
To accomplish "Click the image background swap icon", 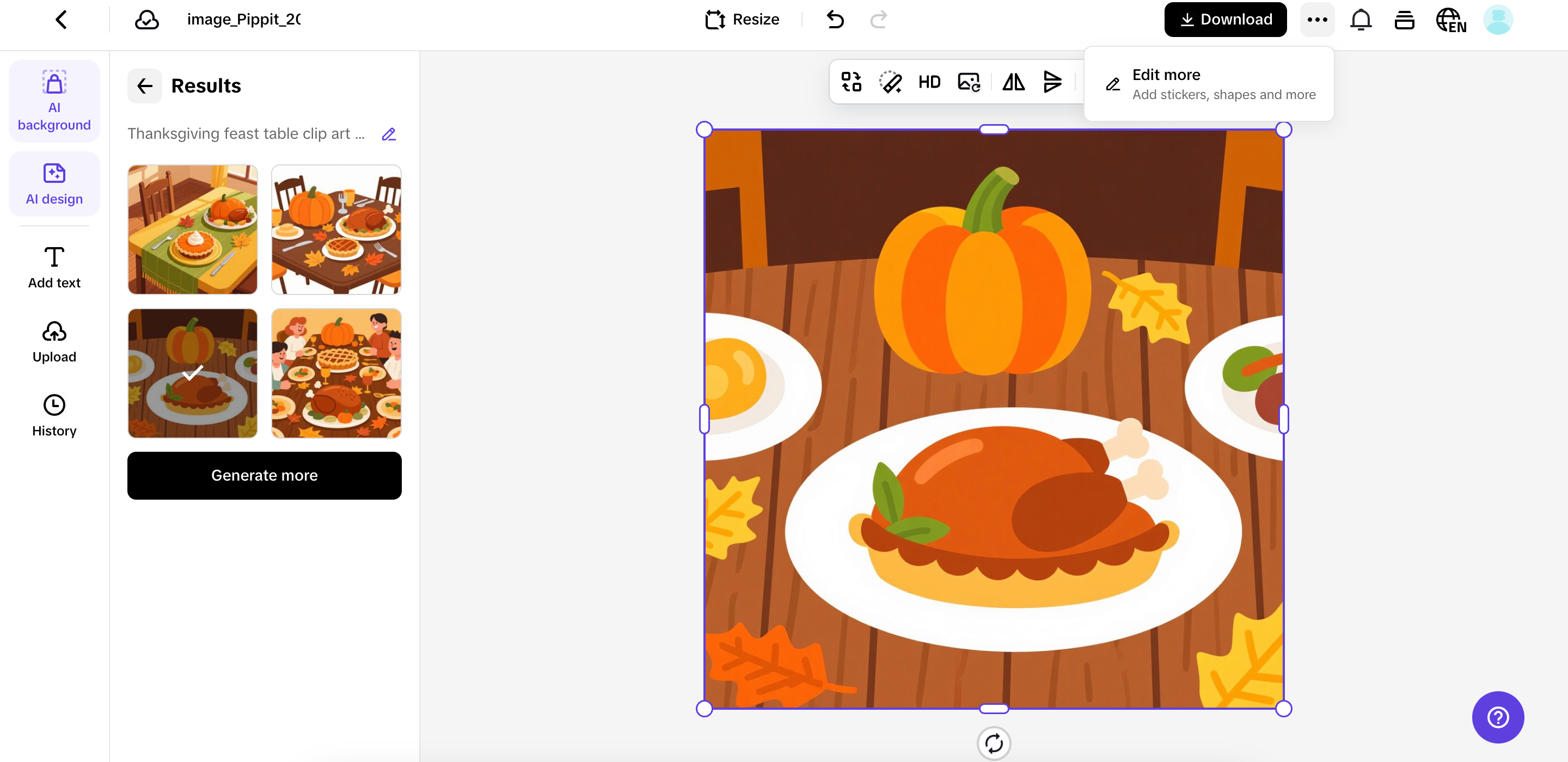I will pos(969,82).
